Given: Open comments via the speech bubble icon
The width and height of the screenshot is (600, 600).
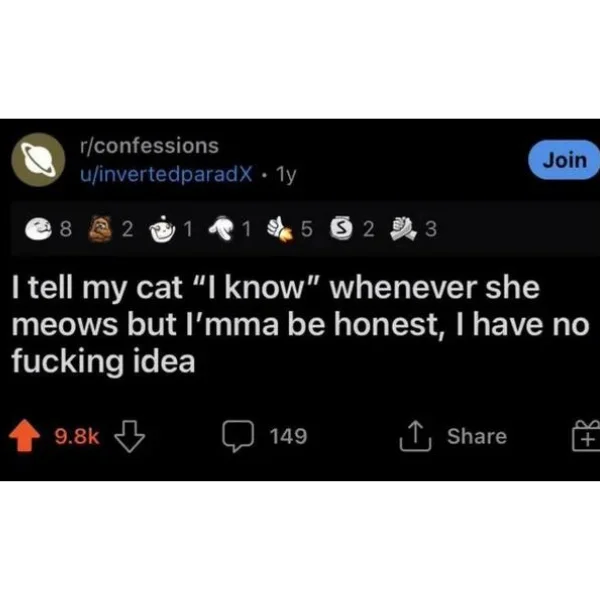Looking at the screenshot, I should (238, 436).
